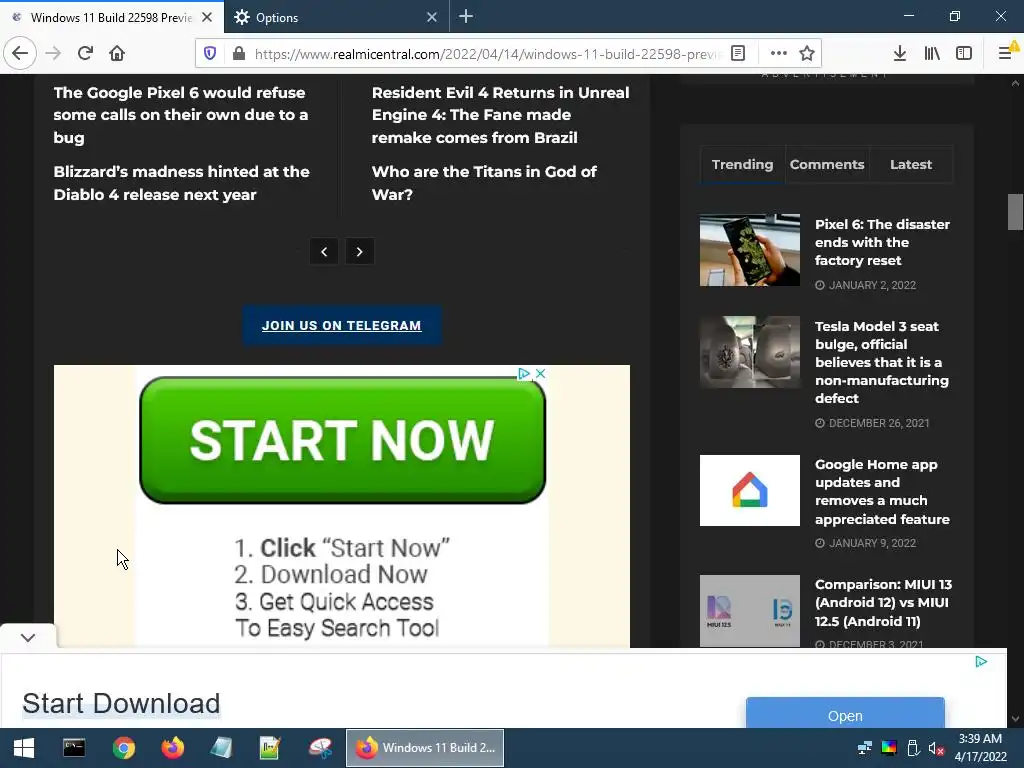The image size is (1024, 768).
Task: Click the green START NOW ad button
Action: (x=342, y=440)
